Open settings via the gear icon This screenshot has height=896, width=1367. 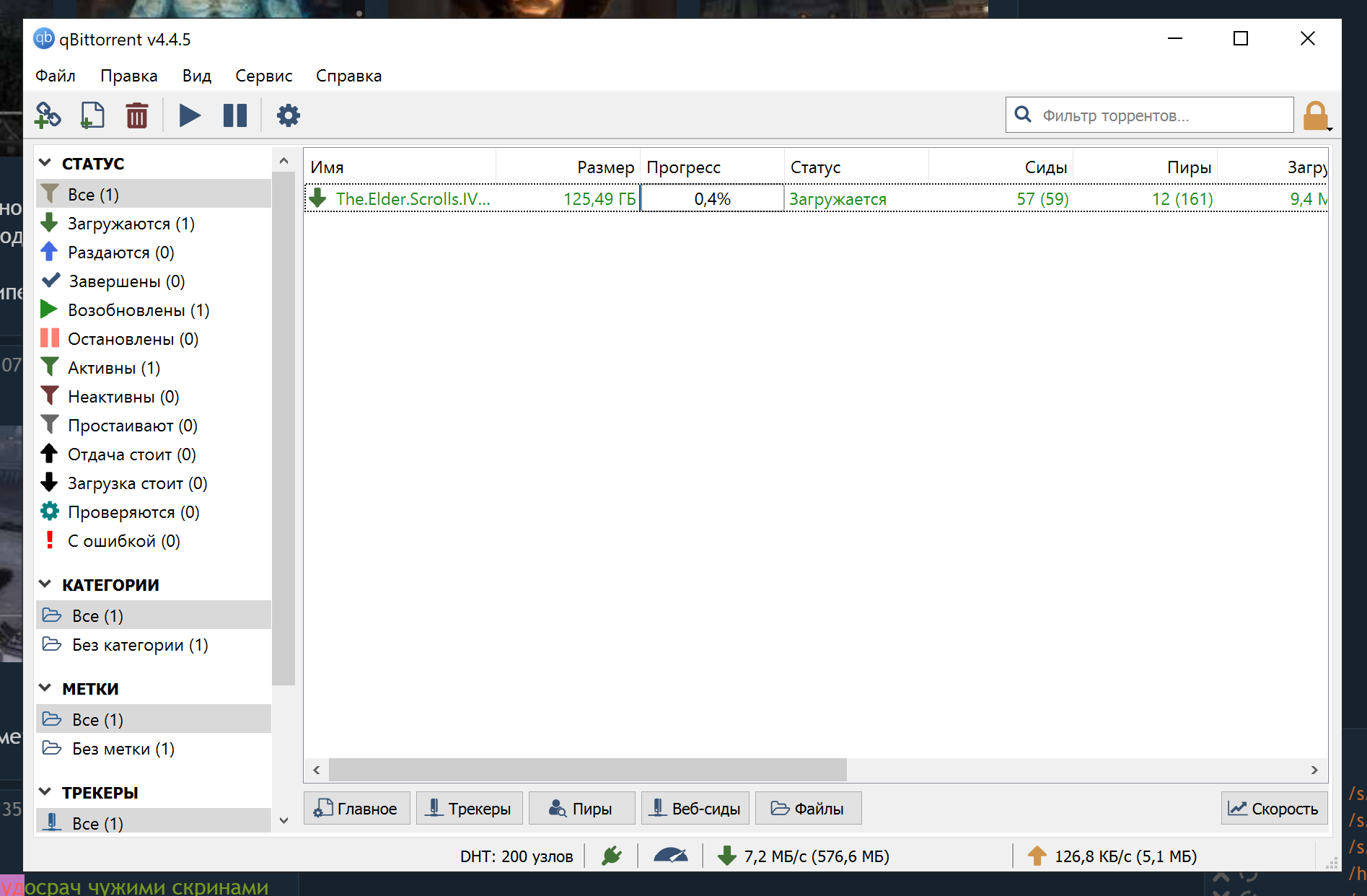pyautogui.click(x=289, y=115)
